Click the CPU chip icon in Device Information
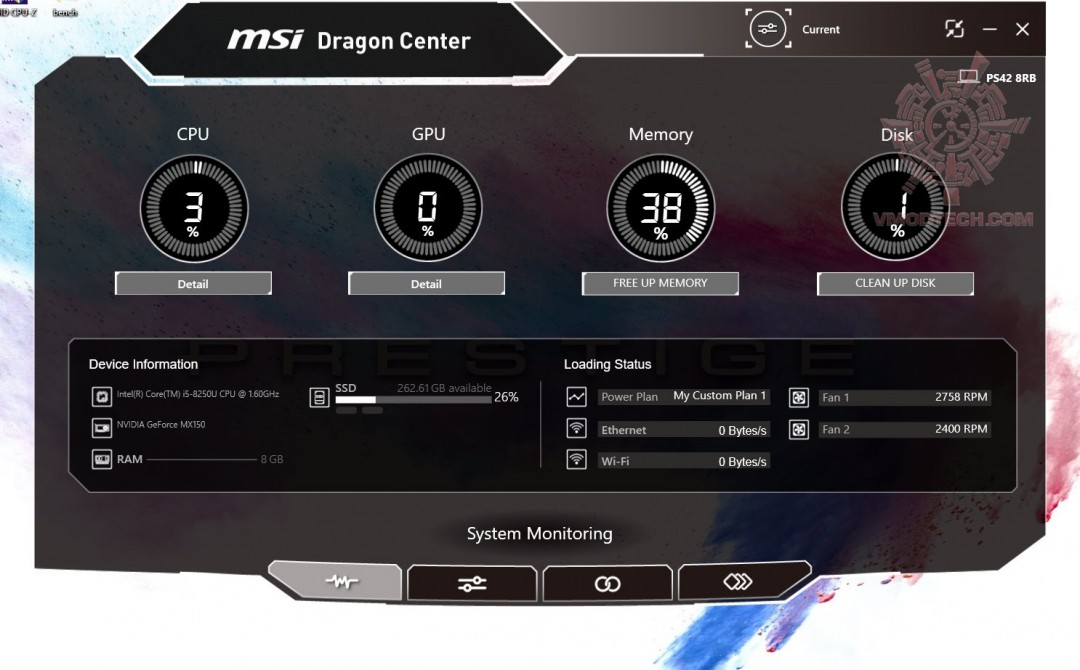1080x670 pixels. click(x=102, y=397)
